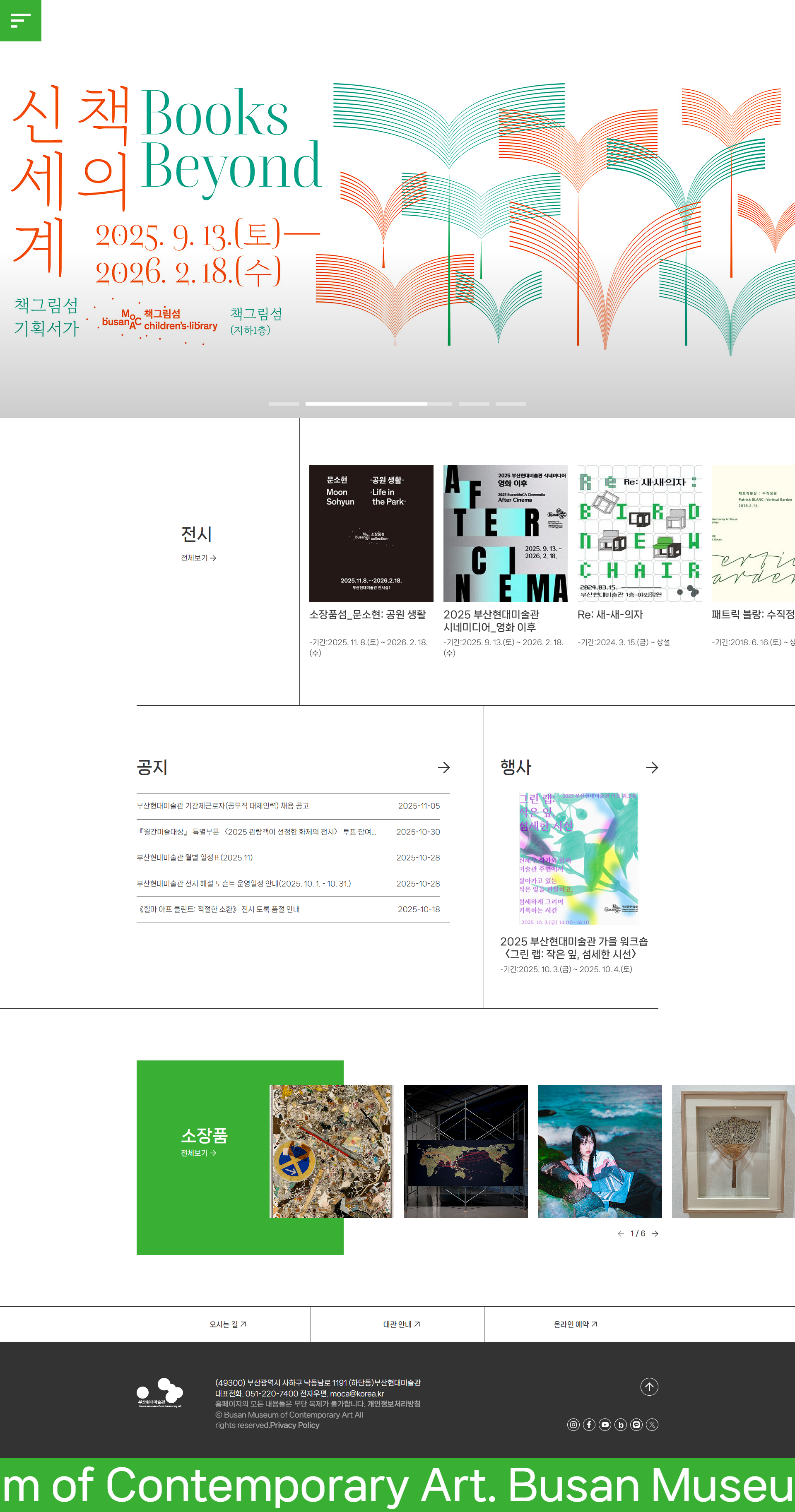Open the 개인정보처리방침 footer link

pos(394,1404)
